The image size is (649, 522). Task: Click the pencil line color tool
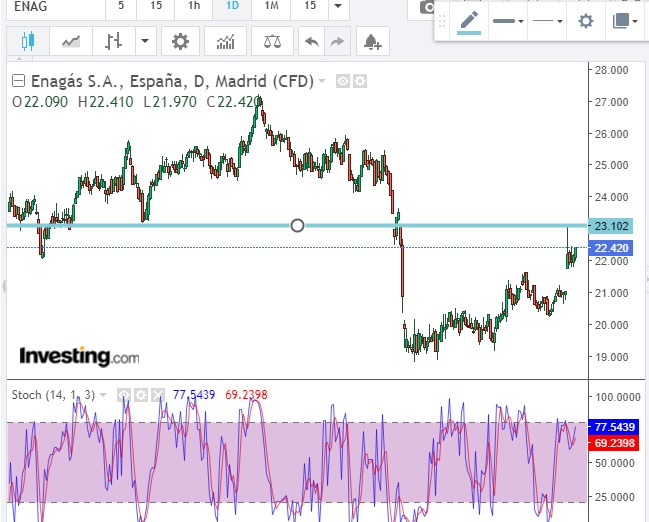click(x=469, y=21)
